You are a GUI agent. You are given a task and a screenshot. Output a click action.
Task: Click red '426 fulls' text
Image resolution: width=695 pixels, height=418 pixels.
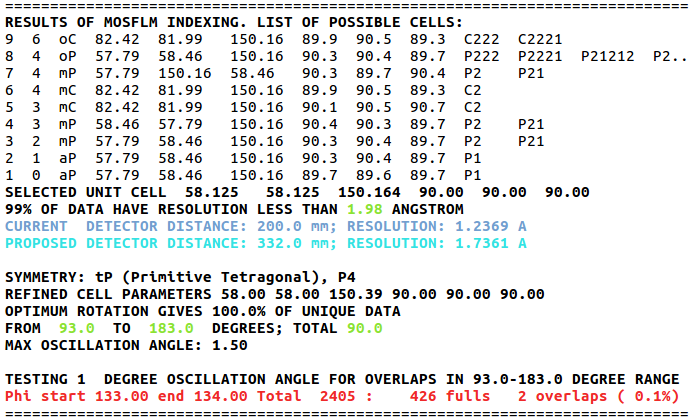click(x=450, y=396)
